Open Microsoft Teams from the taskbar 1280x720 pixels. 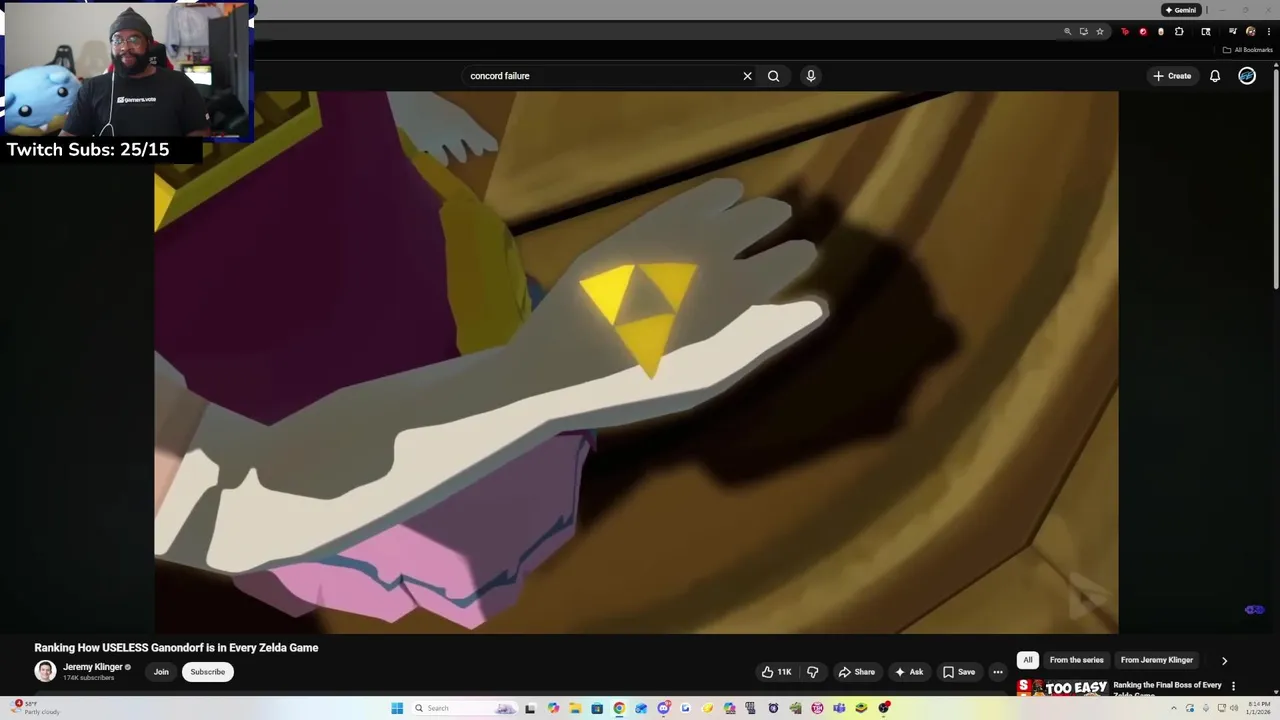pyautogui.click(x=839, y=708)
